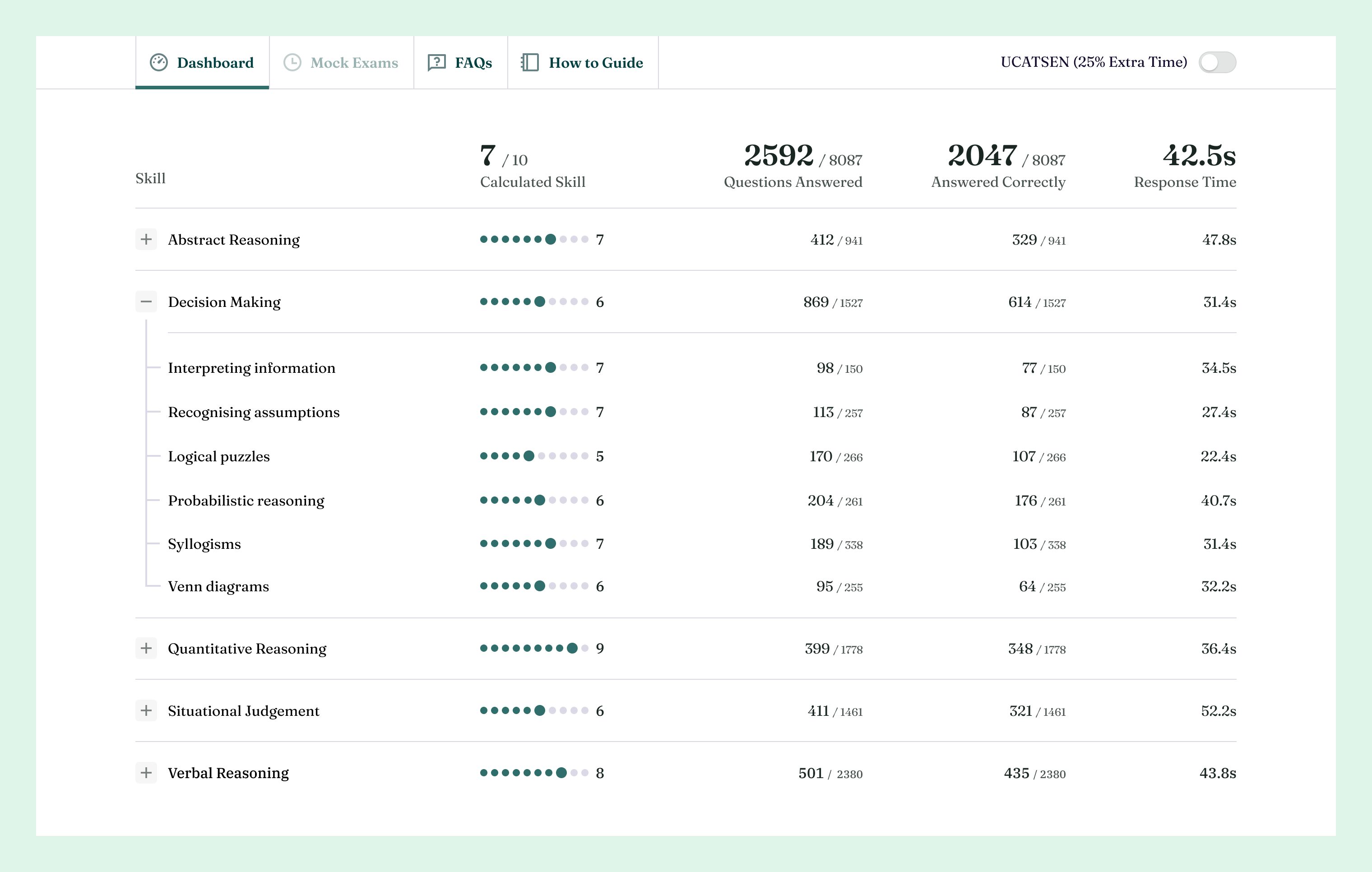
Task: Select the Logical puzzles sub-skill
Action: coord(219,456)
